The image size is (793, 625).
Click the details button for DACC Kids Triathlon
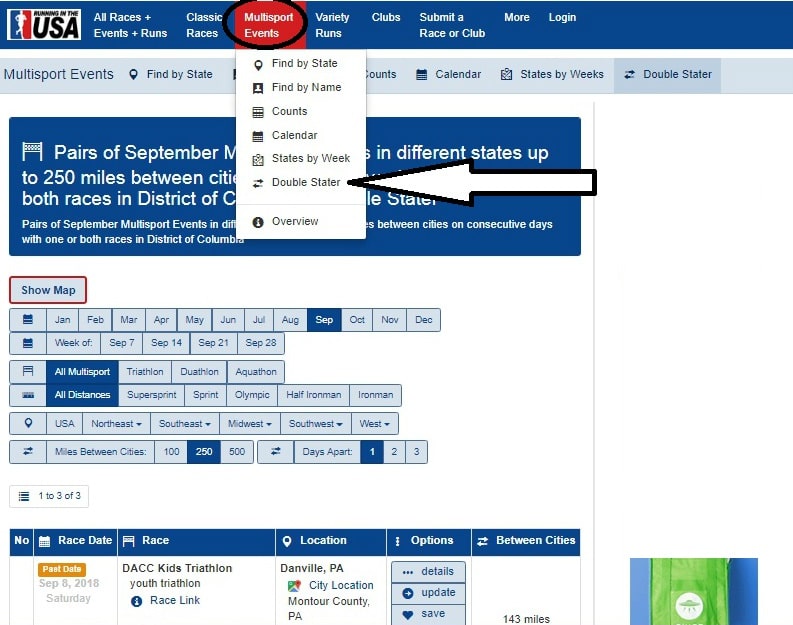coord(428,572)
